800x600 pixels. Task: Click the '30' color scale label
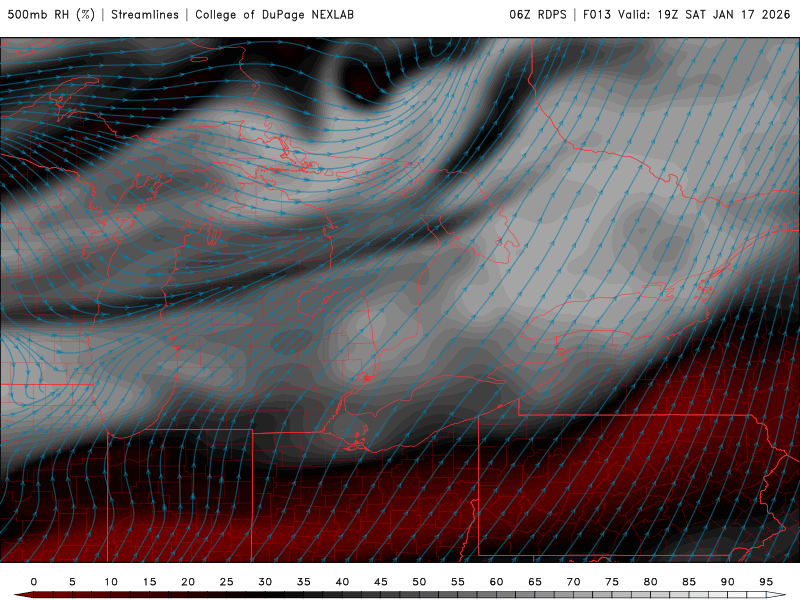tap(265, 582)
